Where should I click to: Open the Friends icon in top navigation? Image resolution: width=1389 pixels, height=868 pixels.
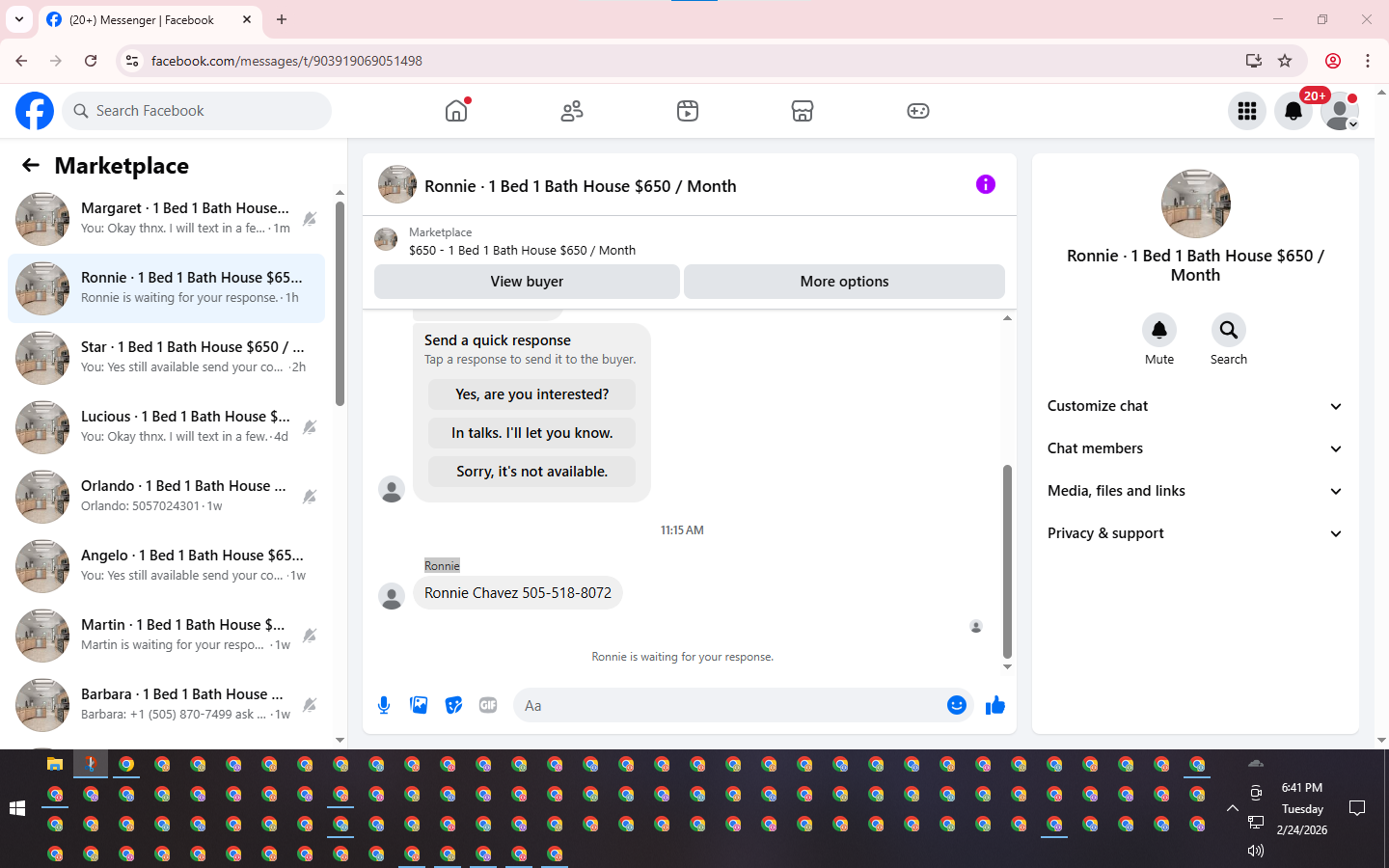pos(572,111)
